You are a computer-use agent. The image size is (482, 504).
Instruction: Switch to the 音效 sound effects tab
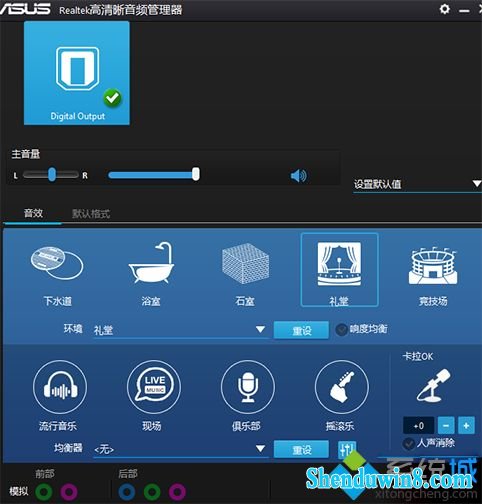33,213
